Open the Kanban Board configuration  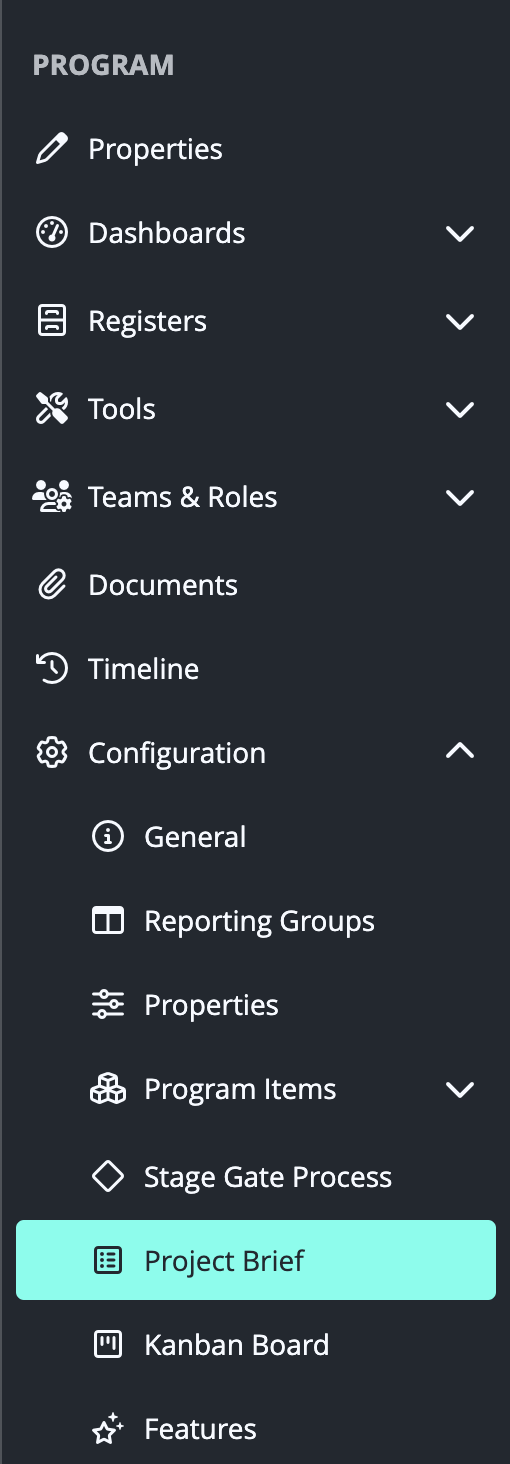point(237,1345)
